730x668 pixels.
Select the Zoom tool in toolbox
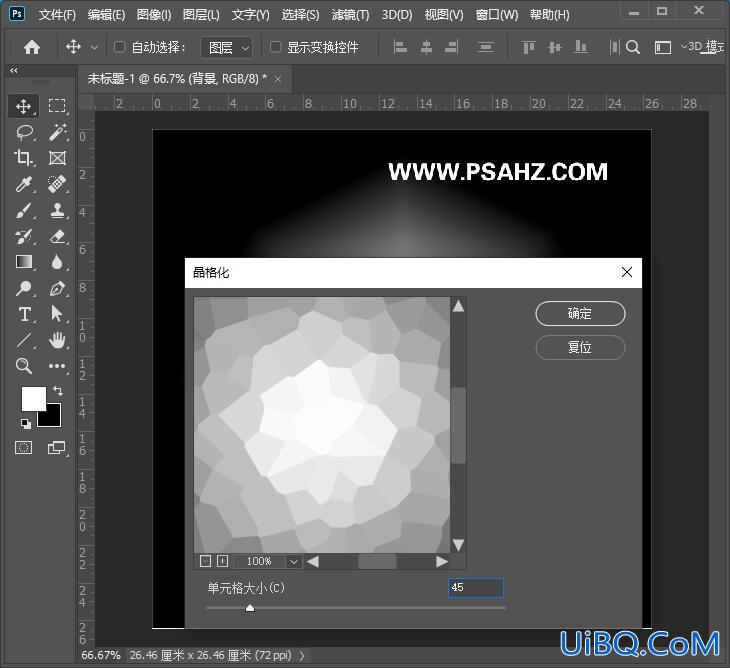coord(23,366)
